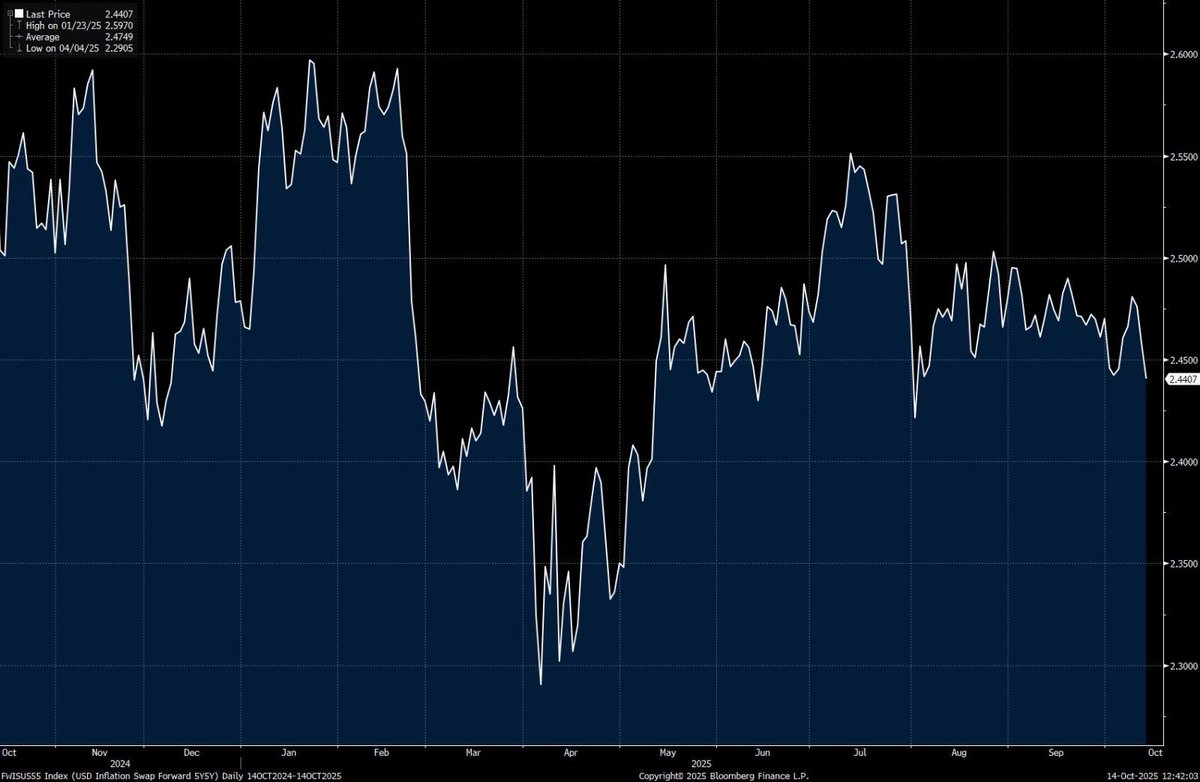Click the 2.5000 y-axis label

pyautogui.click(x=1183, y=258)
